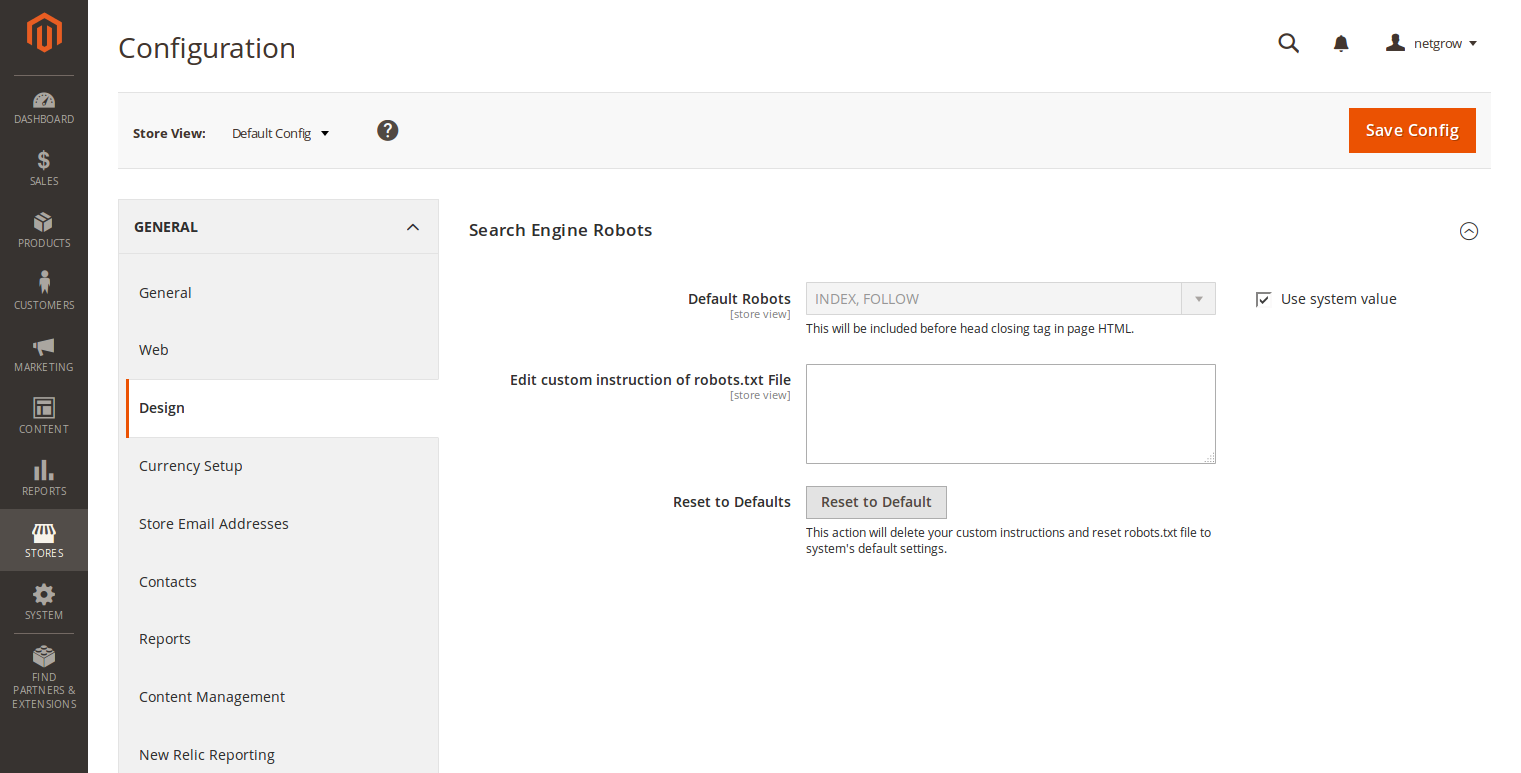This screenshot has height=773, width=1521.
Task: Open the netgrow user account dropdown
Action: pos(1432,43)
